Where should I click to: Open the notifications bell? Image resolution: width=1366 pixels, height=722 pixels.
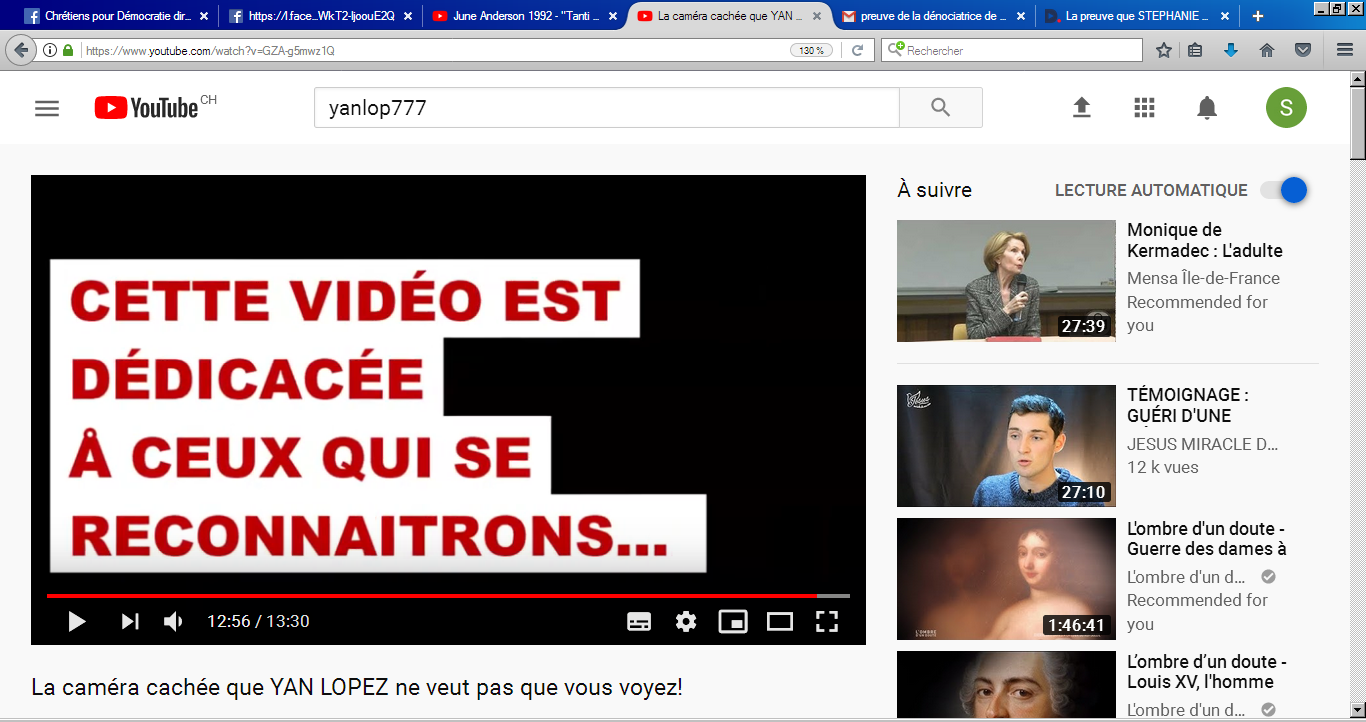[1207, 108]
